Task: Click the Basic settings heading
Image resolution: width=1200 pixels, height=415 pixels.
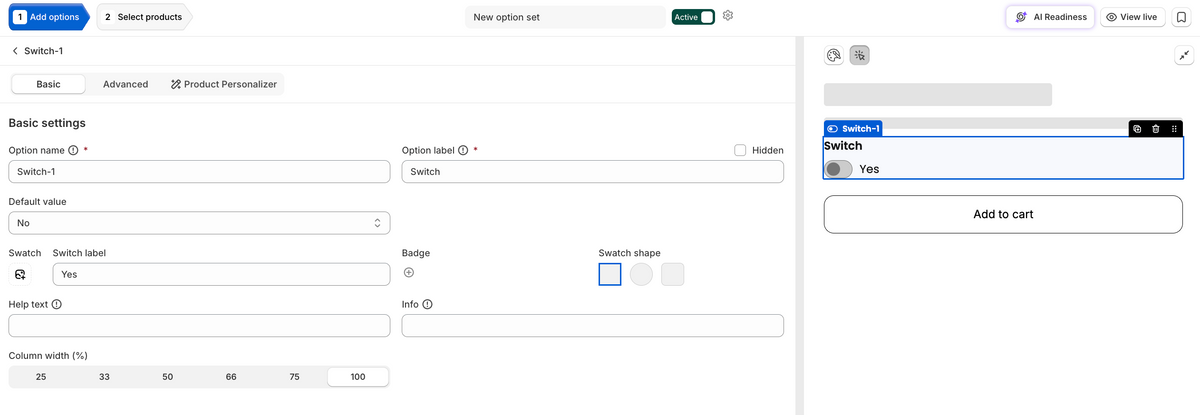Action: (47, 123)
